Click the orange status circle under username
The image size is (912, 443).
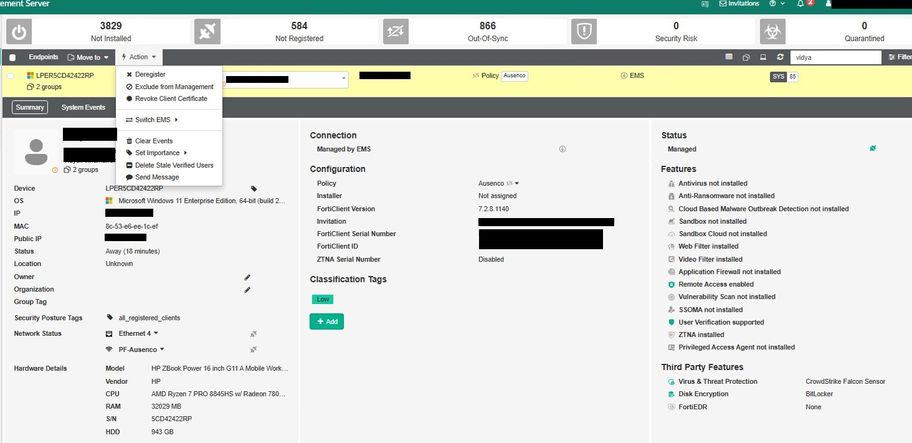click(x=55, y=170)
